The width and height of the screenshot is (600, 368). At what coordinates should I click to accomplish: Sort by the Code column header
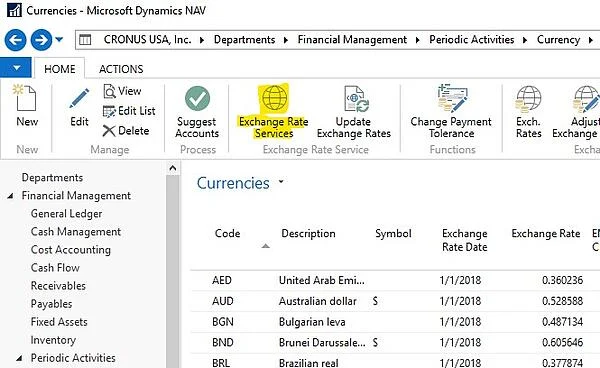tap(227, 233)
